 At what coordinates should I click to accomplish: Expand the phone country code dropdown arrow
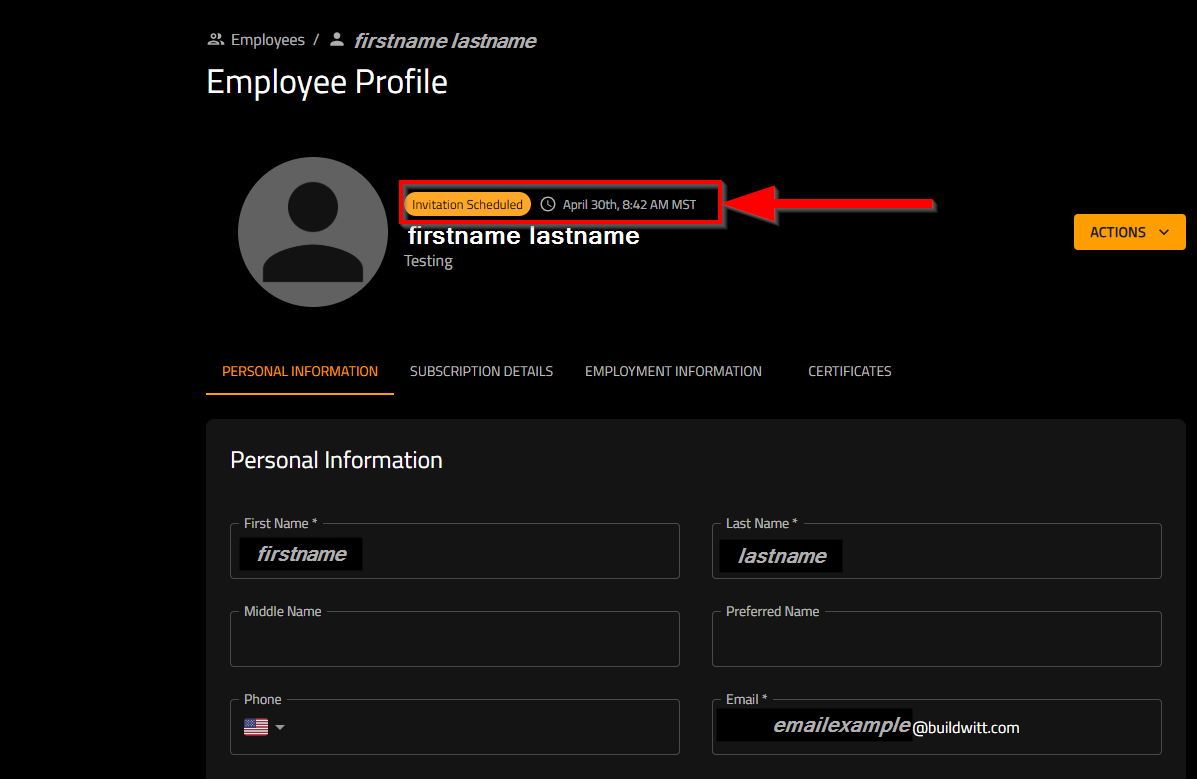[x=280, y=727]
